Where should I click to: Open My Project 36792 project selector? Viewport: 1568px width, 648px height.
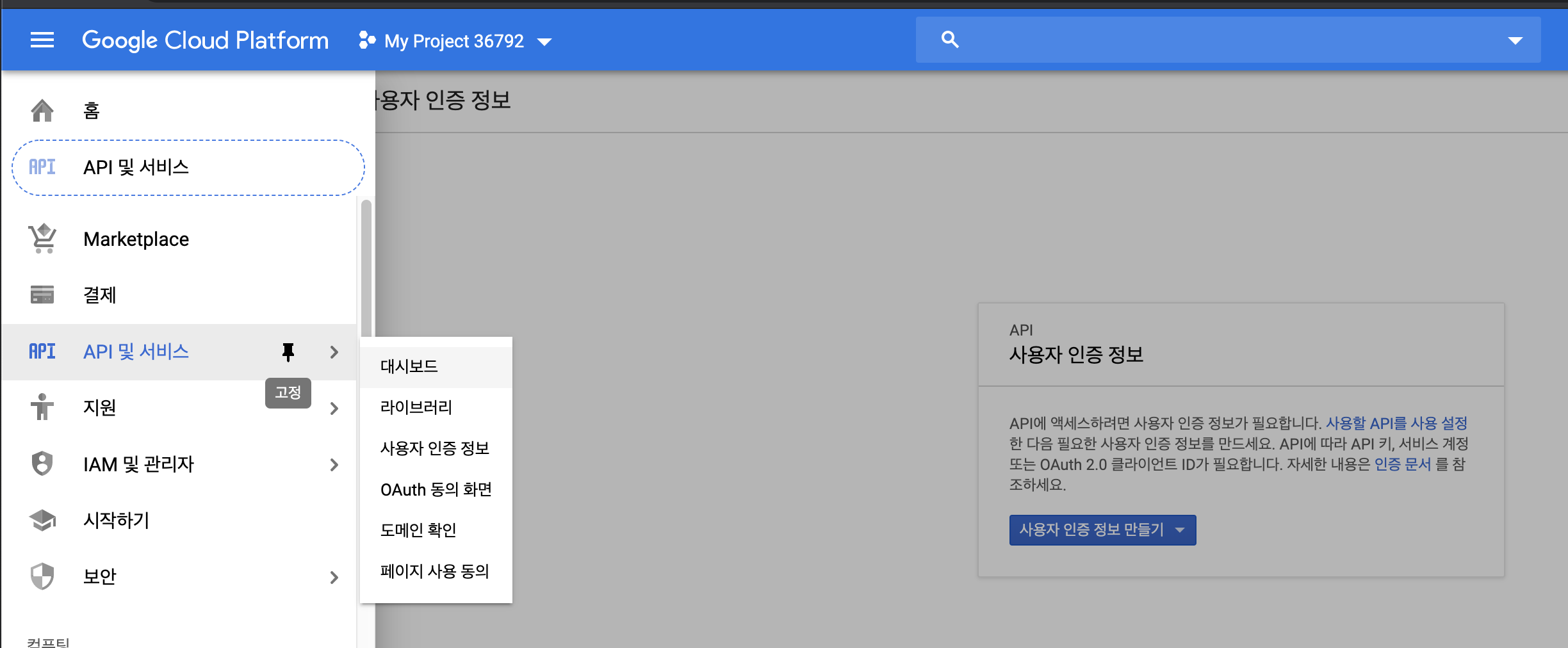point(455,41)
